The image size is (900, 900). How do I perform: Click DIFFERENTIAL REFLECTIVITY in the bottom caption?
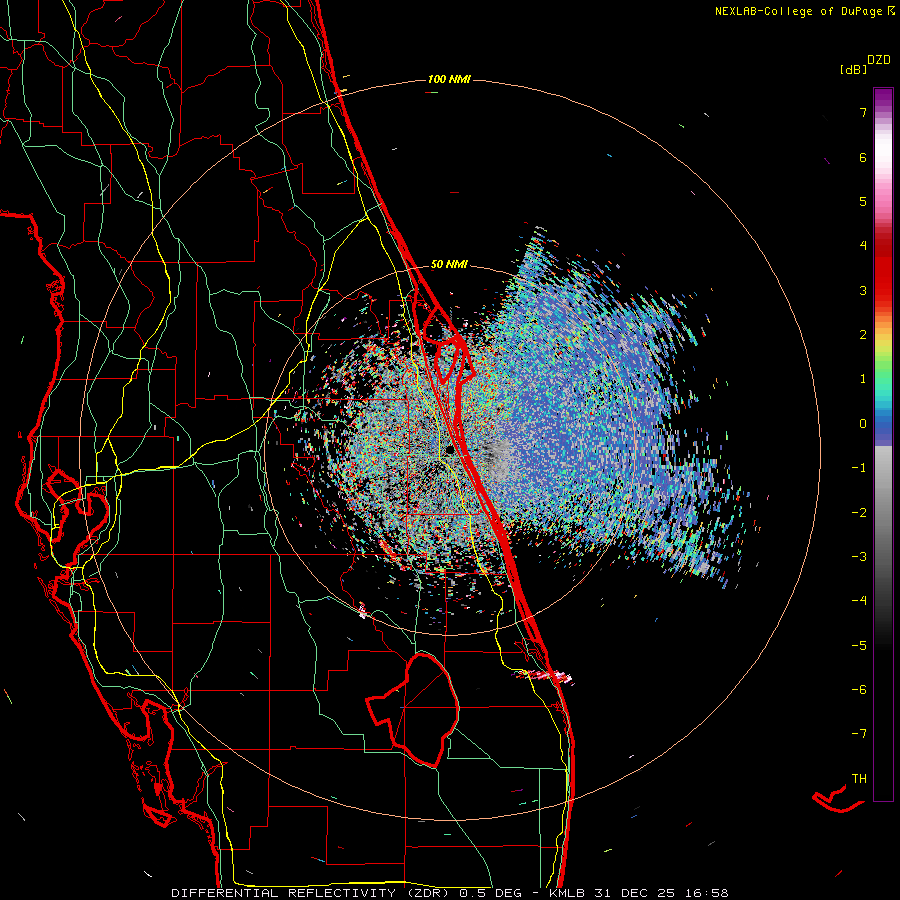(284, 893)
